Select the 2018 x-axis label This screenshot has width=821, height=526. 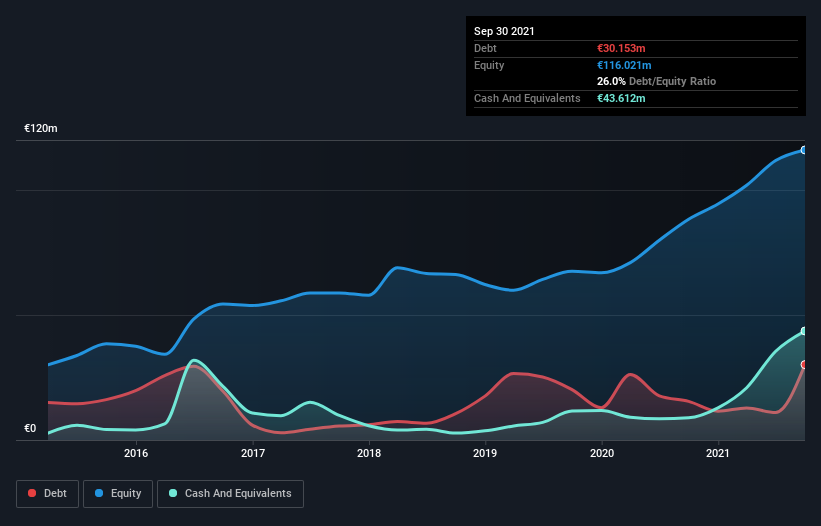pos(369,453)
